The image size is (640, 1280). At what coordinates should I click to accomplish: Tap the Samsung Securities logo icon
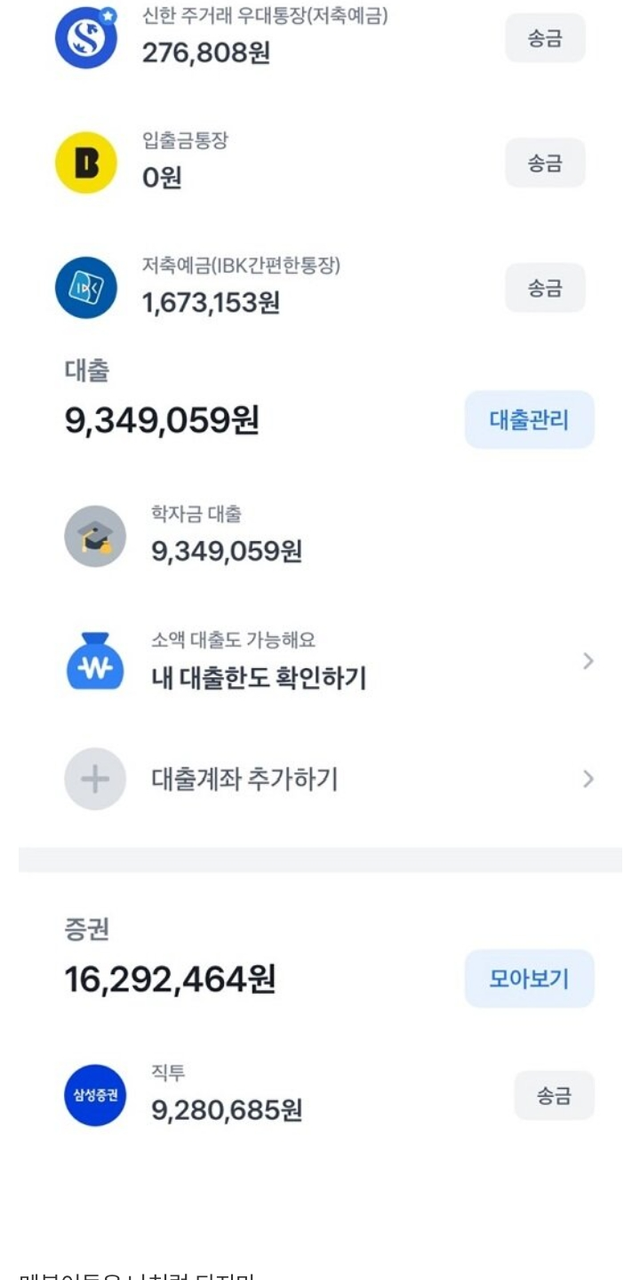(x=95, y=1096)
